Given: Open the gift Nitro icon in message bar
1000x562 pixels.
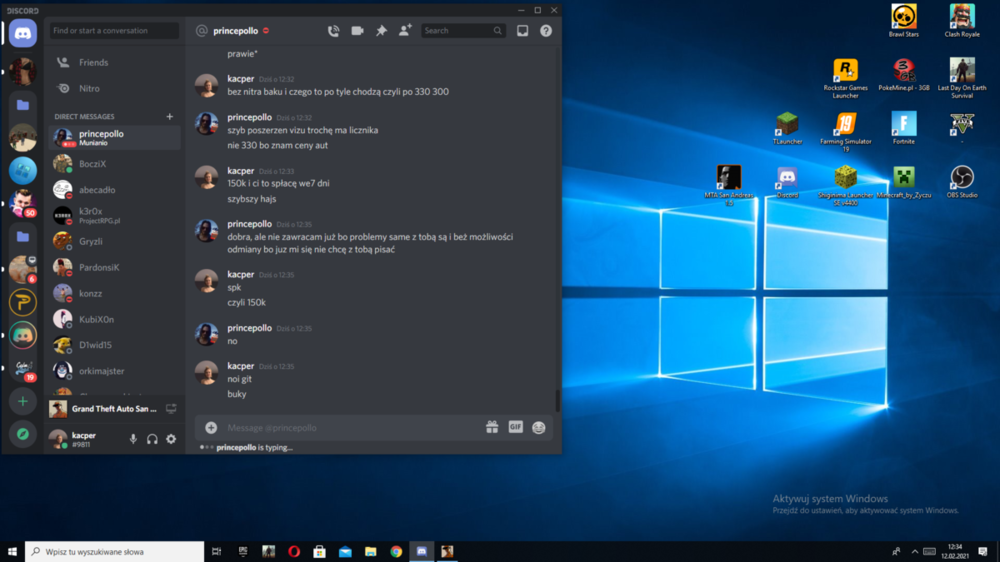Looking at the screenshot, I should pos(492,427).
